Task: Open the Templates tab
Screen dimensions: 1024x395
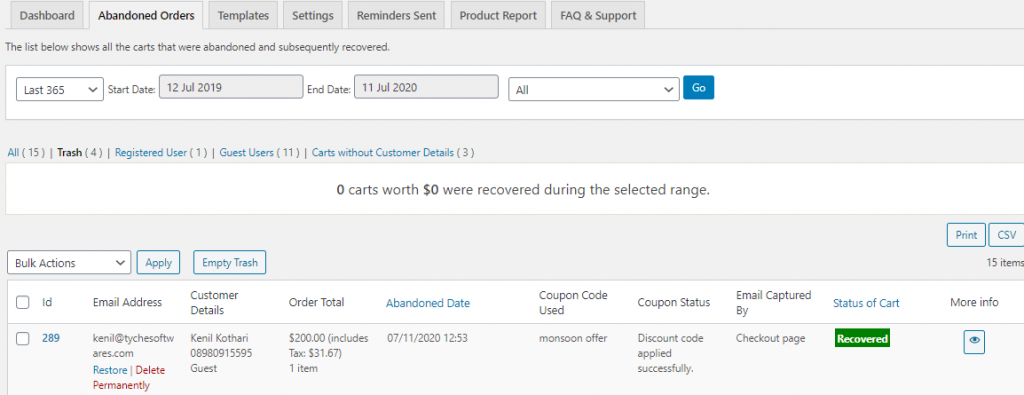Action: (x=244, y=16)
